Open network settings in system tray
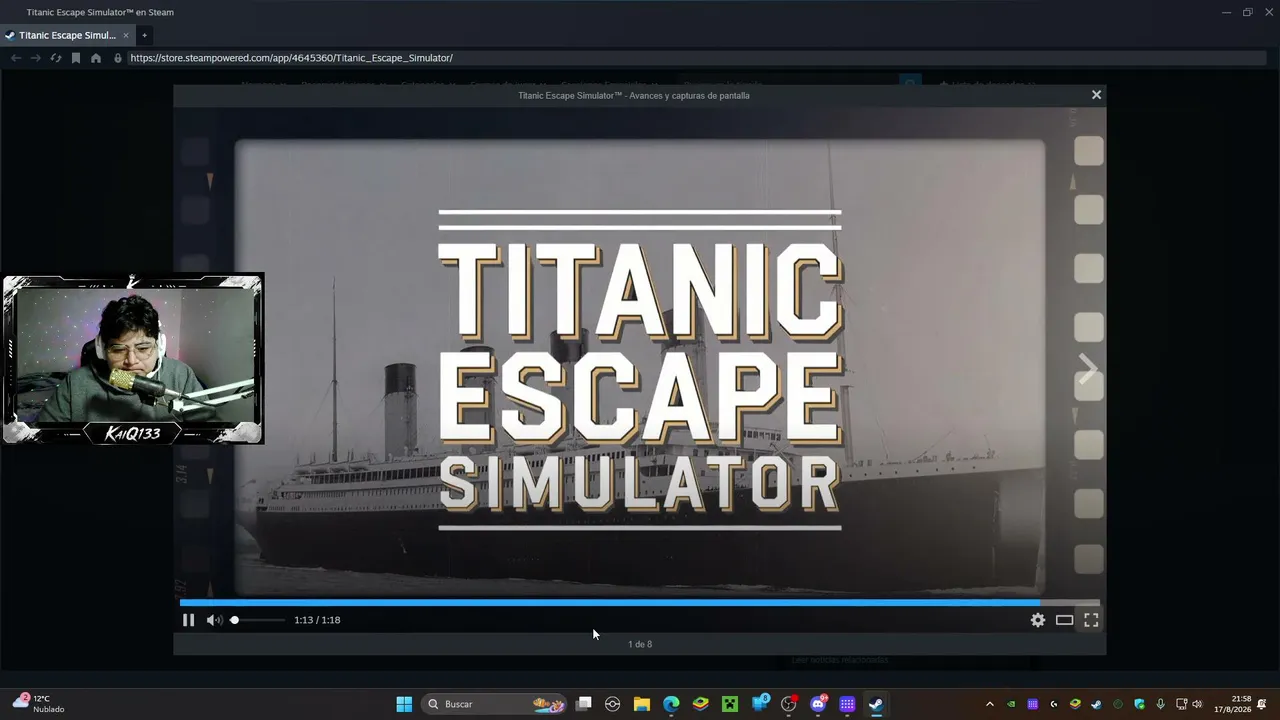 [1181, 704]
